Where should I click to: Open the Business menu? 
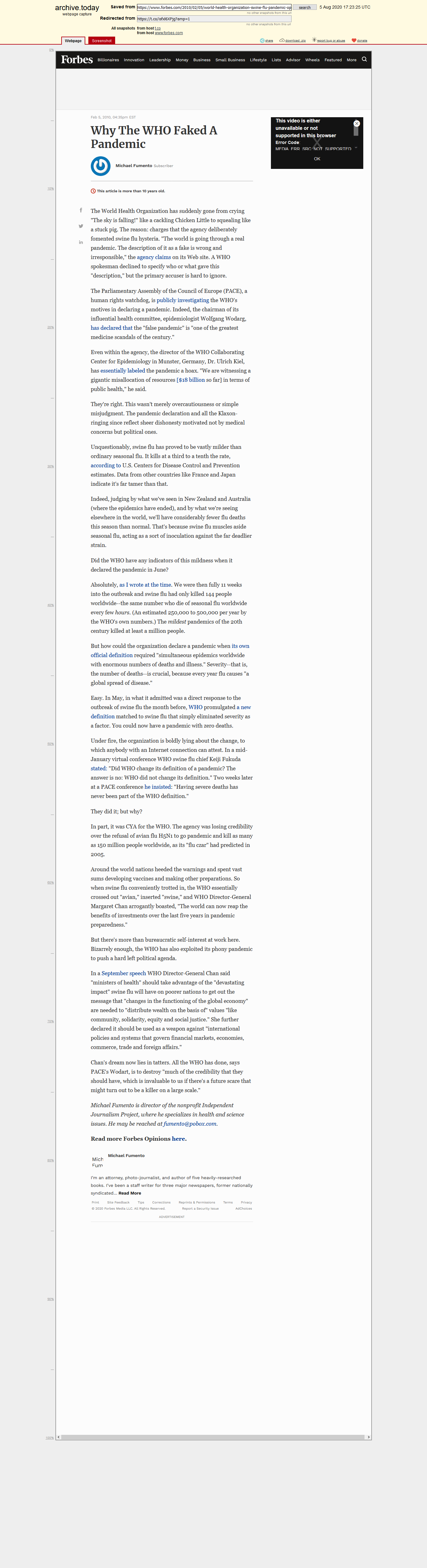[202, 60]
